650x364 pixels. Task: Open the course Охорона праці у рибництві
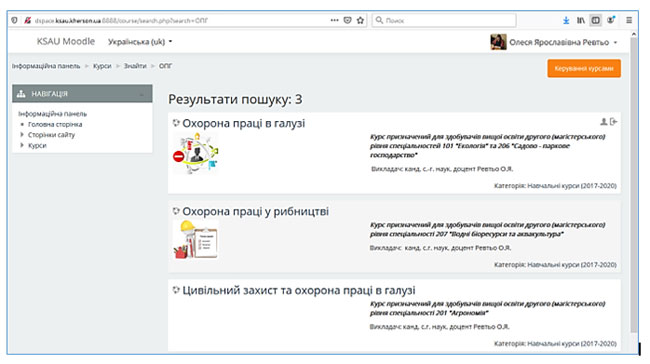(255, 211)
